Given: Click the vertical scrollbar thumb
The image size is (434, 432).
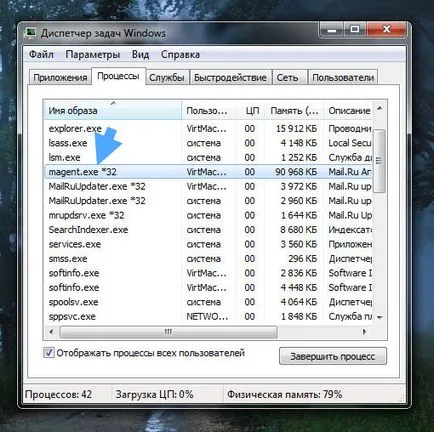Looking at the screenshot, I should (x=380, y=161).
